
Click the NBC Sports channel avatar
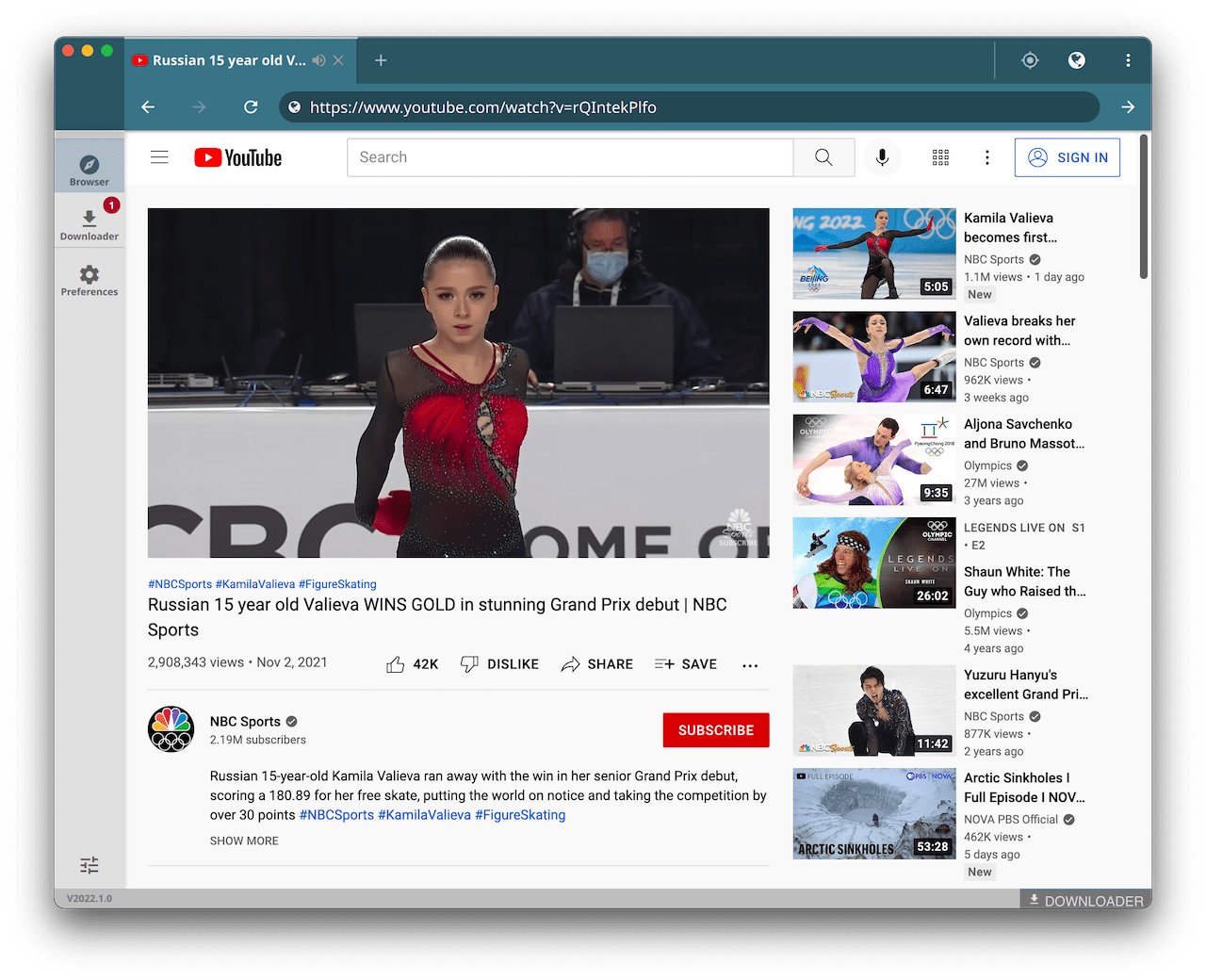tap(171, 729)
